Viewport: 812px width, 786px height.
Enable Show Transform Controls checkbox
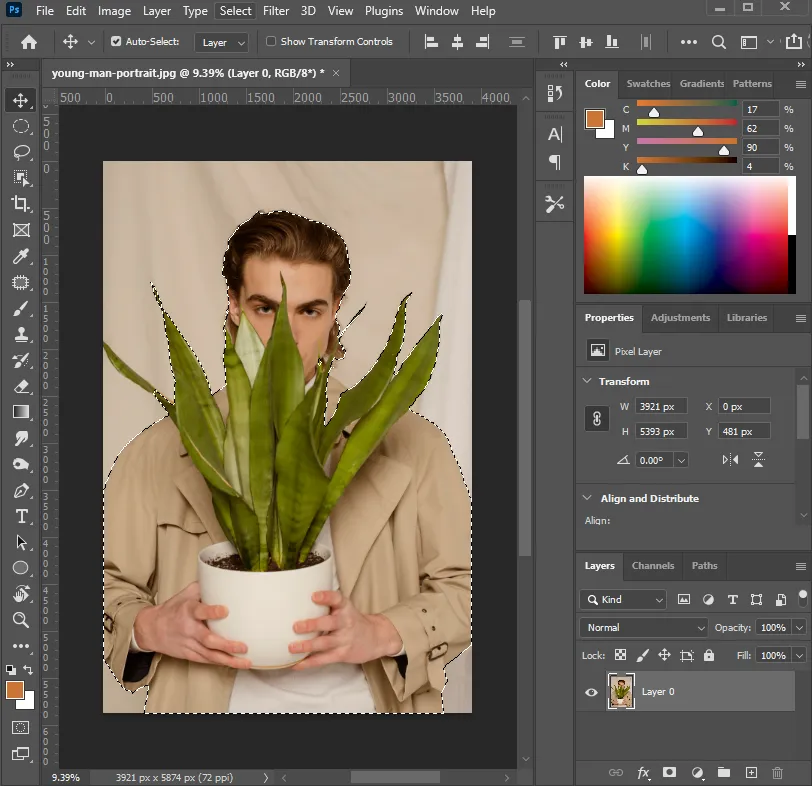pyautogui.click(x=271, y=42)
